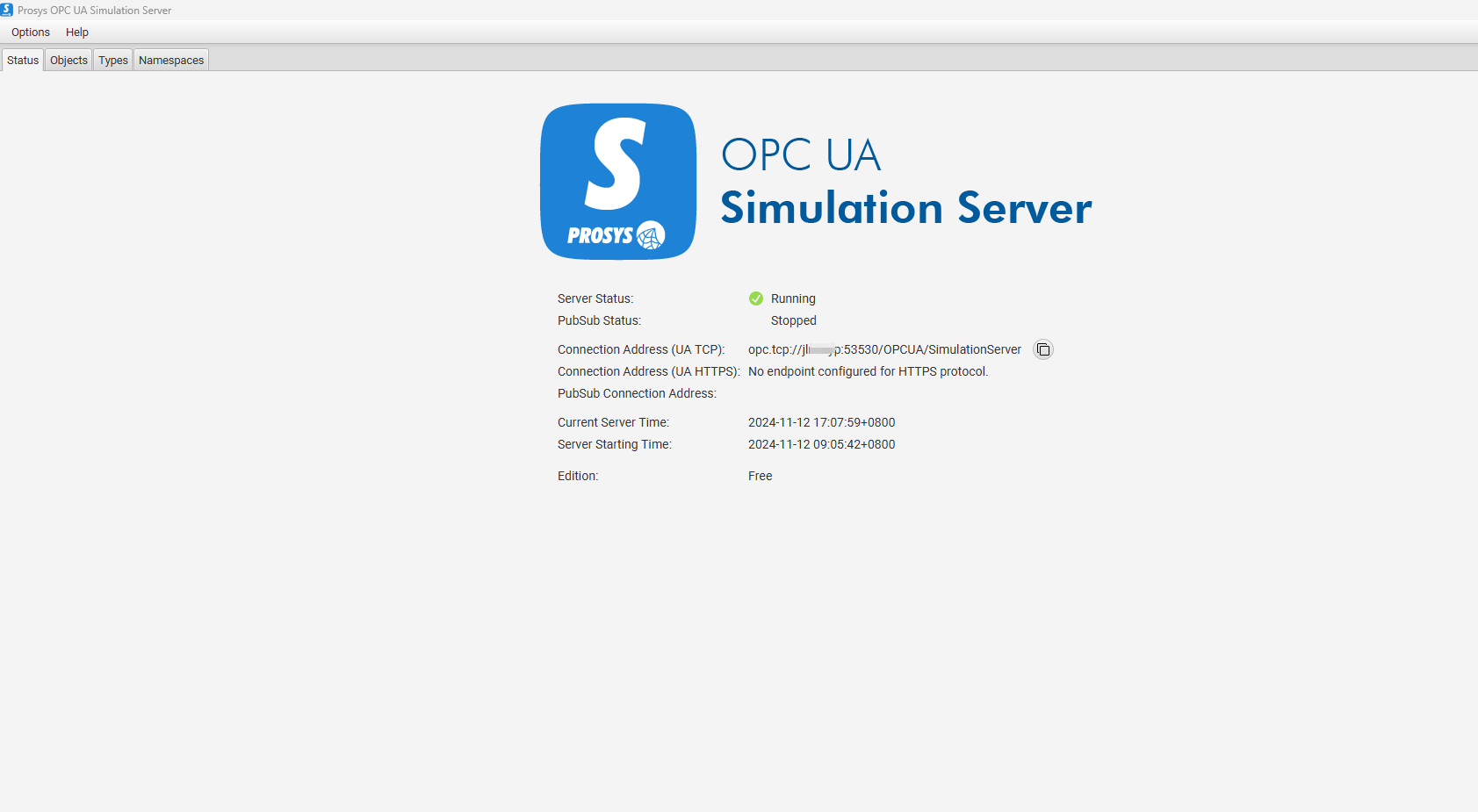
Task: Click the 'Edition:' label
Action: pyautogui.click(x=578, y=476)
